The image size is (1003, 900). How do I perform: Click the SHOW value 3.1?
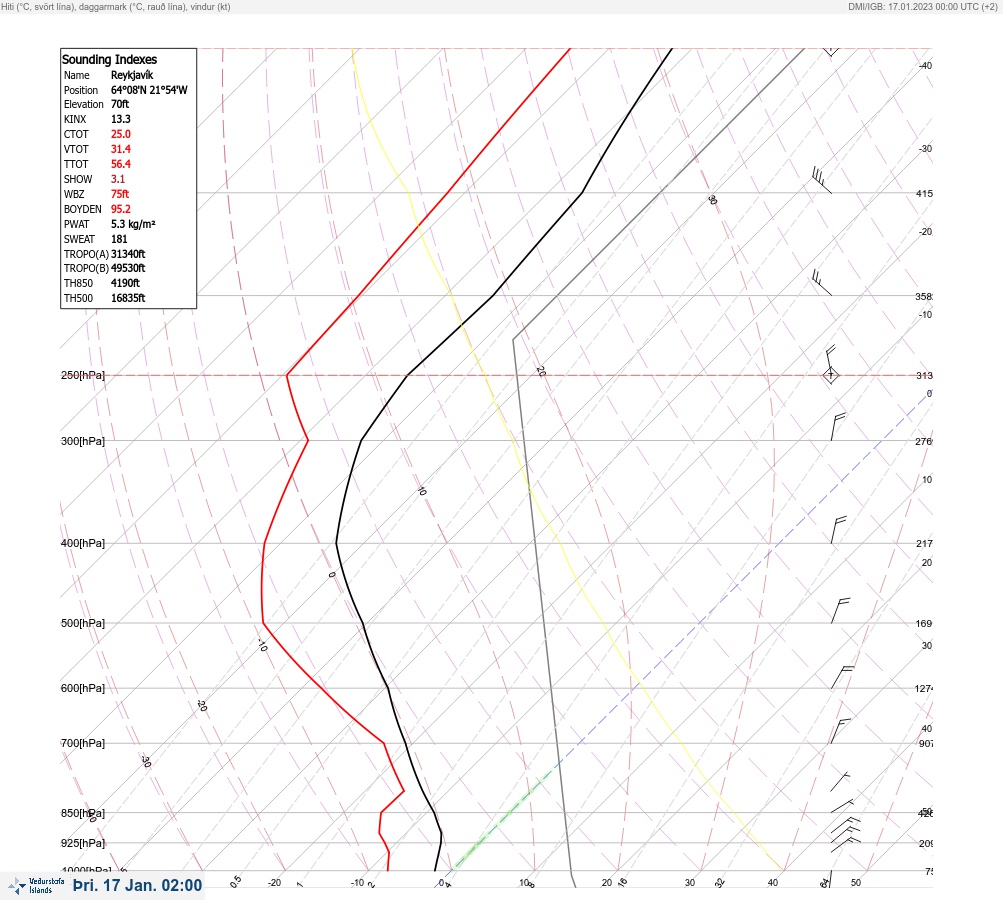tap(118, 179)
